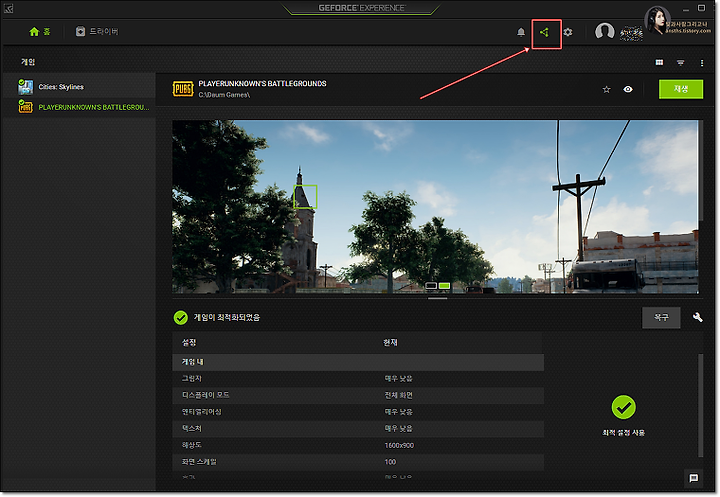Click the 화면 스케일 value 100
This screenshot has height=497, width=720.
pos(390,462)
